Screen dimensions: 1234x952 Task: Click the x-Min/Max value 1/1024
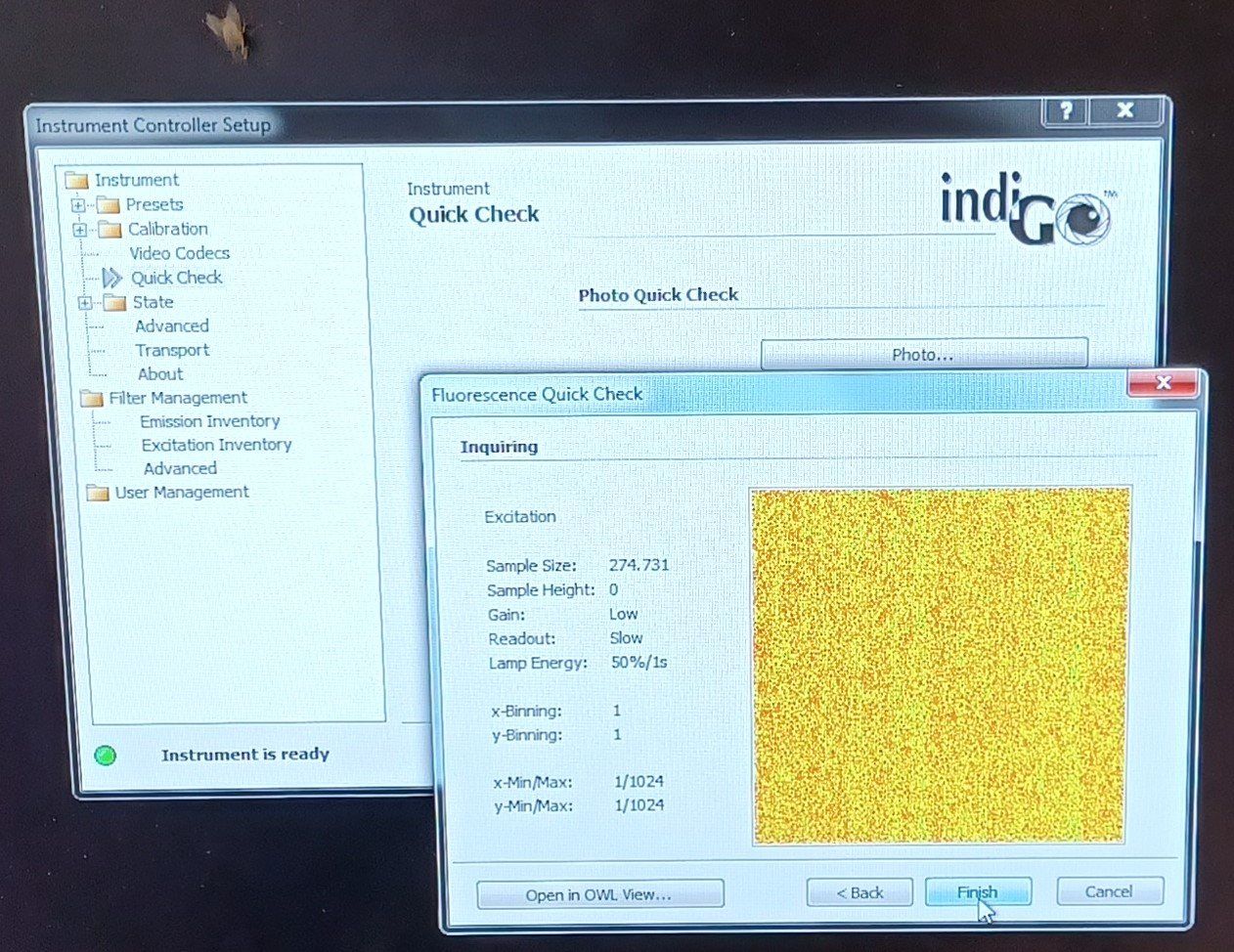pyautogui.click(x=639, y=782)
